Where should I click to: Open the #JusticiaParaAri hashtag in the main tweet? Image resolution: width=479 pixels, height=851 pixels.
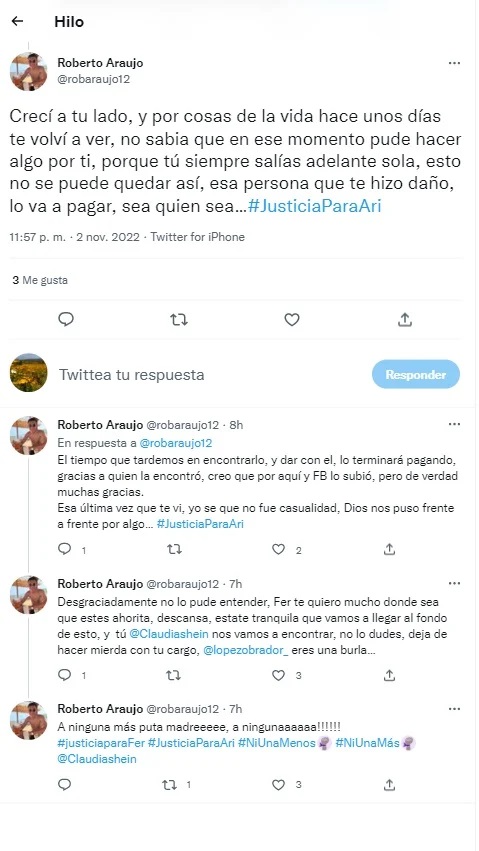315,207
